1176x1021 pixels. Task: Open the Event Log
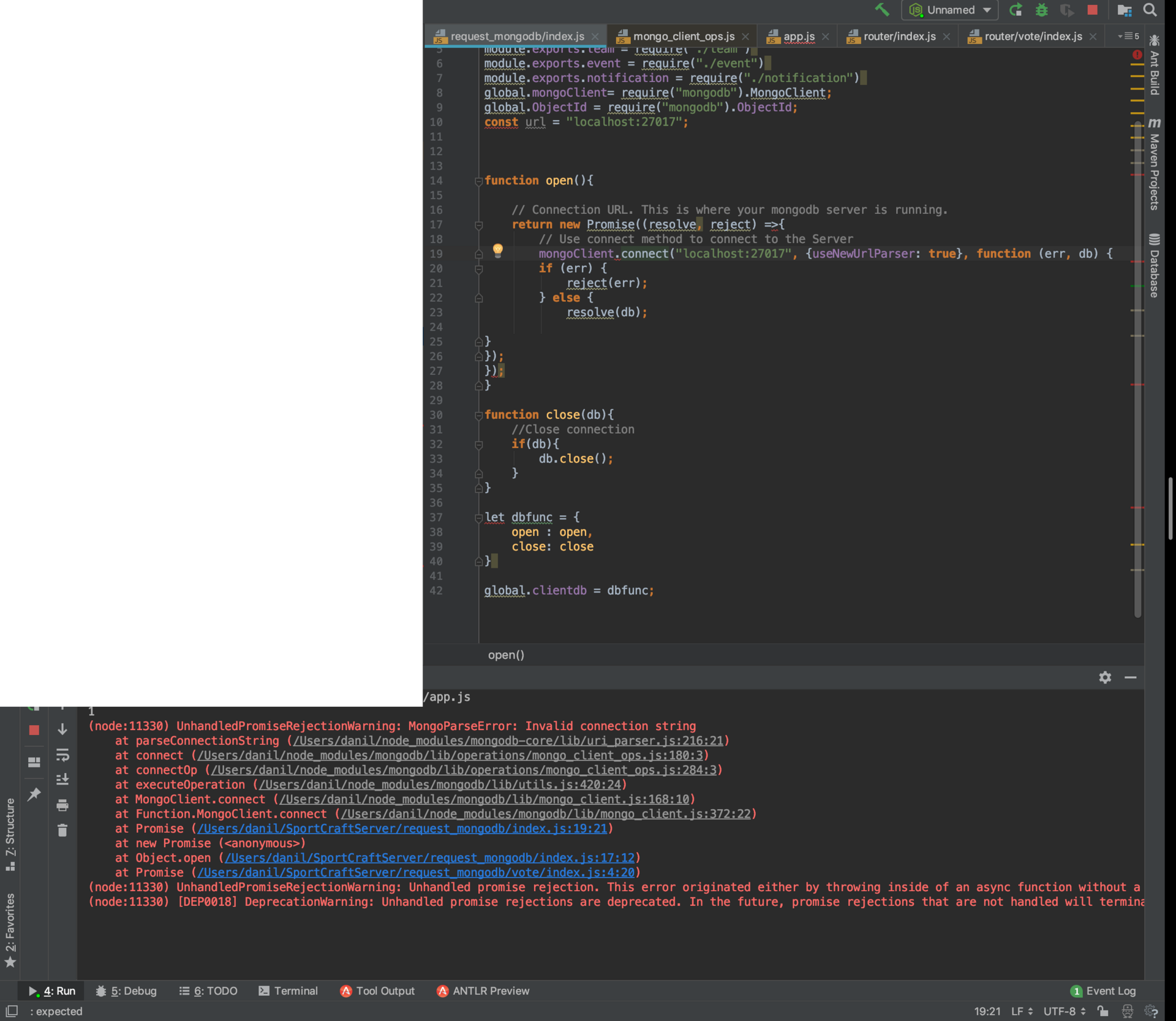pyautogui.click(x=1103, y=991)
